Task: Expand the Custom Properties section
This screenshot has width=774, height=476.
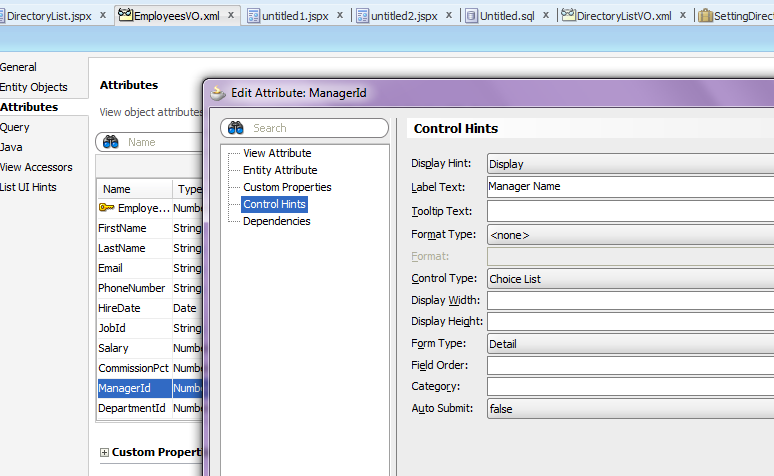Action: pos(104,452)
